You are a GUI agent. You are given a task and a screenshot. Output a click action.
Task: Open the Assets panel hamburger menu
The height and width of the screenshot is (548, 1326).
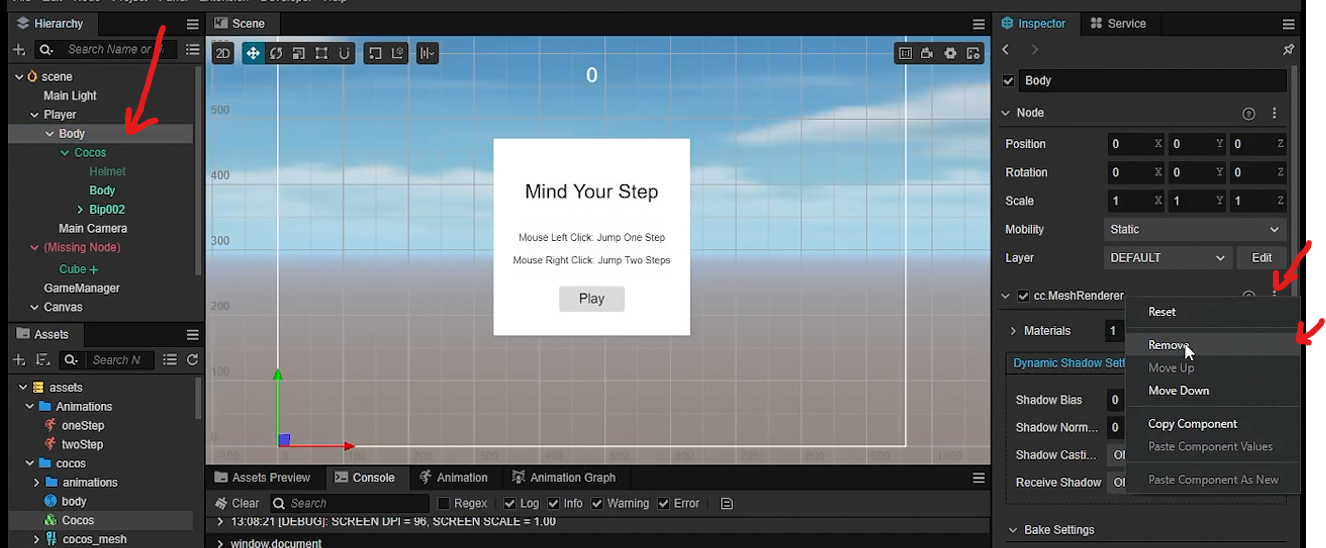click(192, 334)
